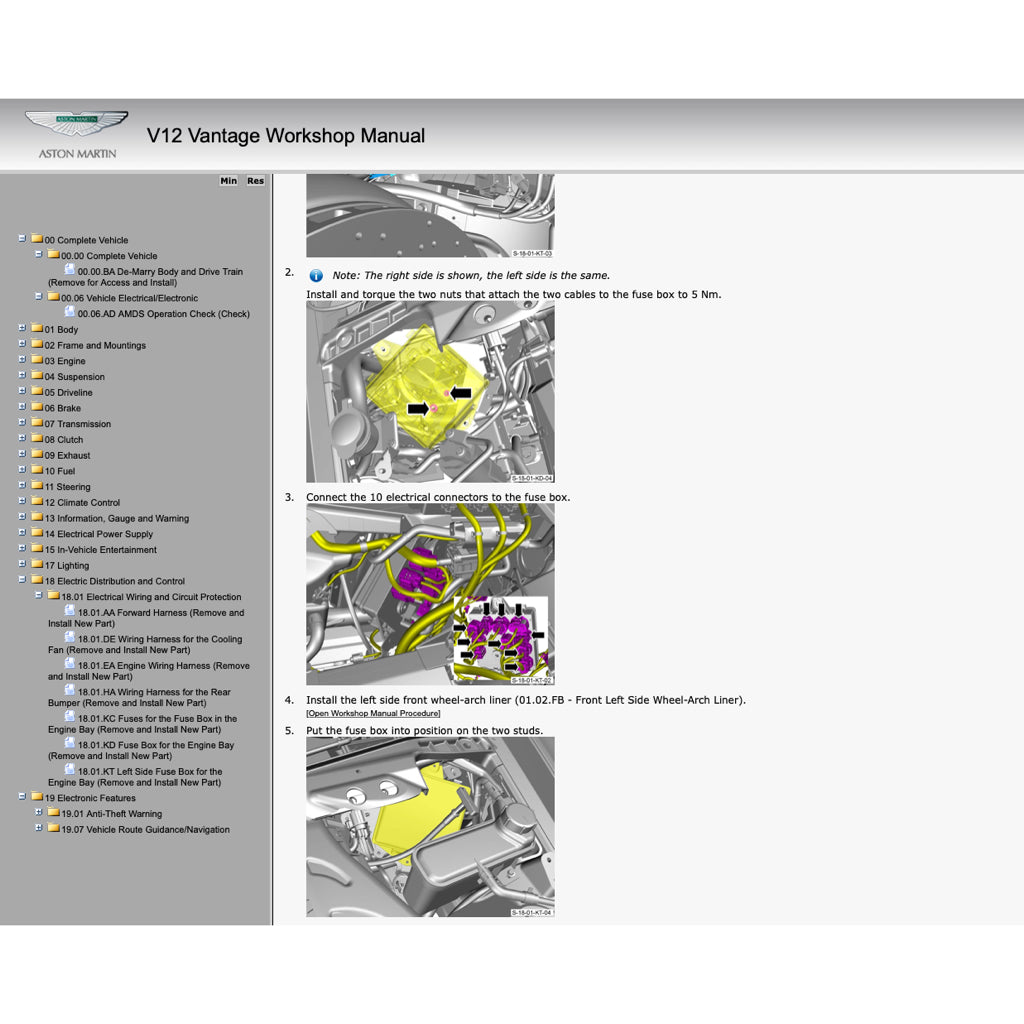
Task: Click the 06 Brake folder icon
Action: (x=37, y=407)
